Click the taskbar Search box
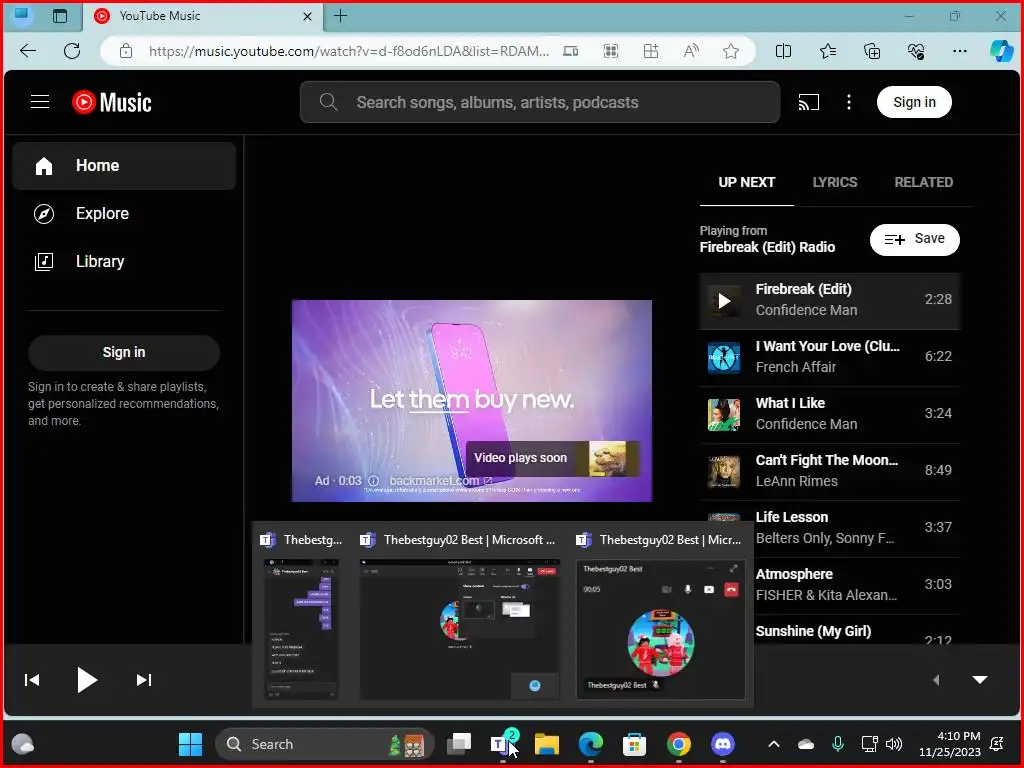 click(325, 744)
